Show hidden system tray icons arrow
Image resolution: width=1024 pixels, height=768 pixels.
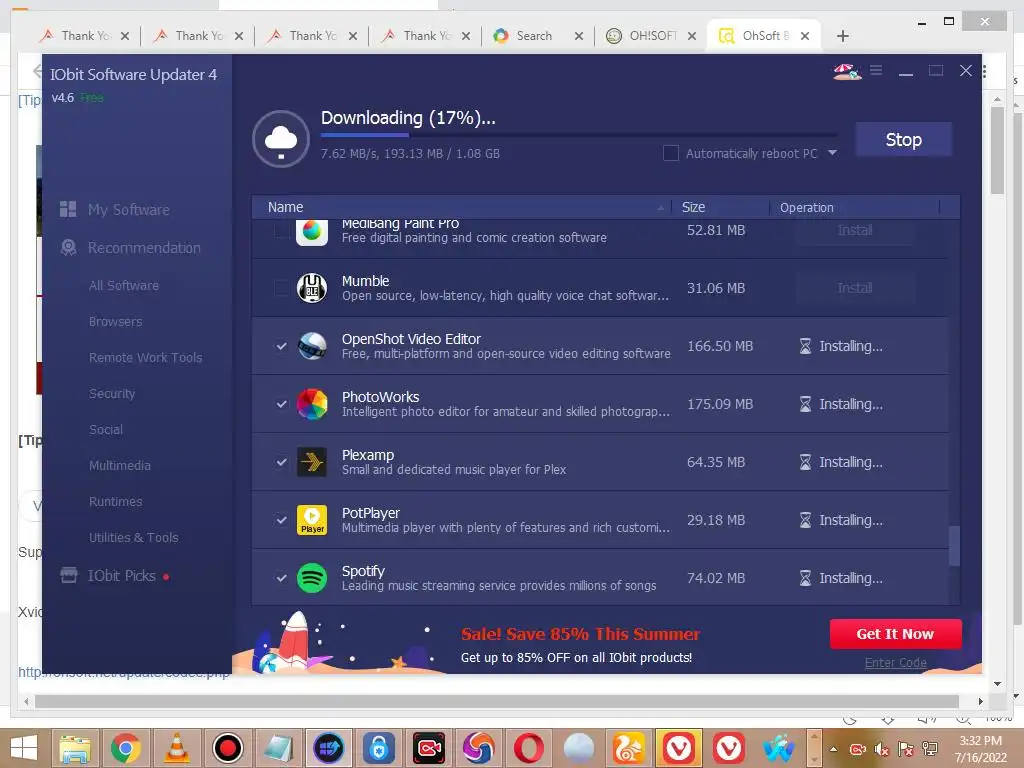[x=834, y=749]
